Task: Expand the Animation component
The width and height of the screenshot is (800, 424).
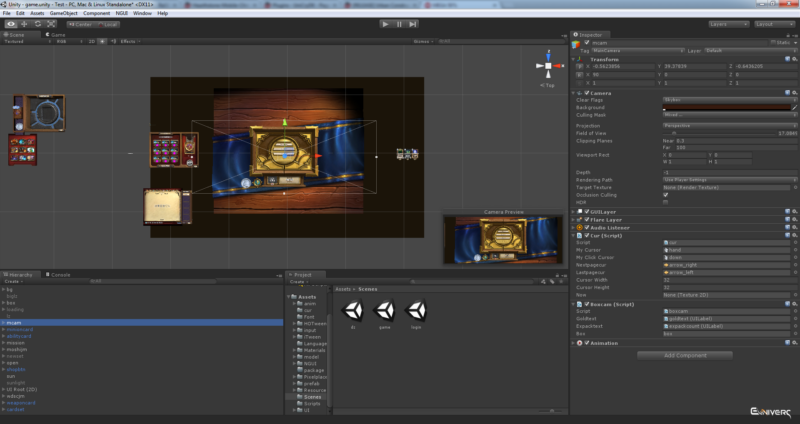Action: coord(573,343)
